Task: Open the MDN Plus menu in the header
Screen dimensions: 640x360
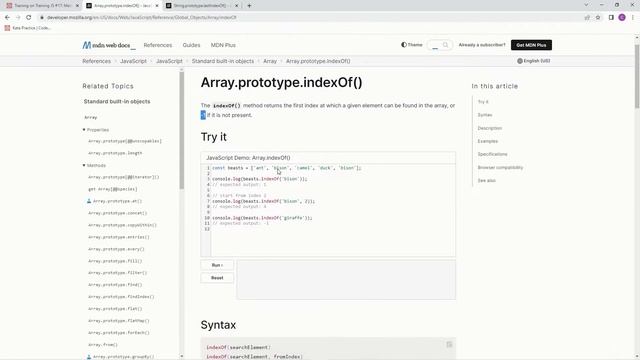Action: point(223,45)
